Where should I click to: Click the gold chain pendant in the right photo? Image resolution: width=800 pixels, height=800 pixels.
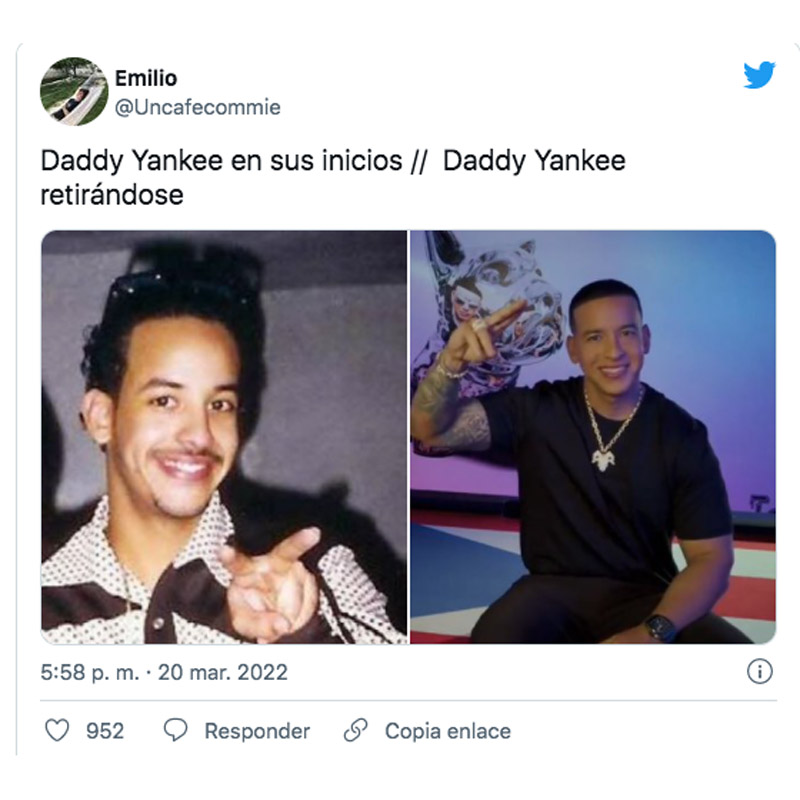[604, 459]
